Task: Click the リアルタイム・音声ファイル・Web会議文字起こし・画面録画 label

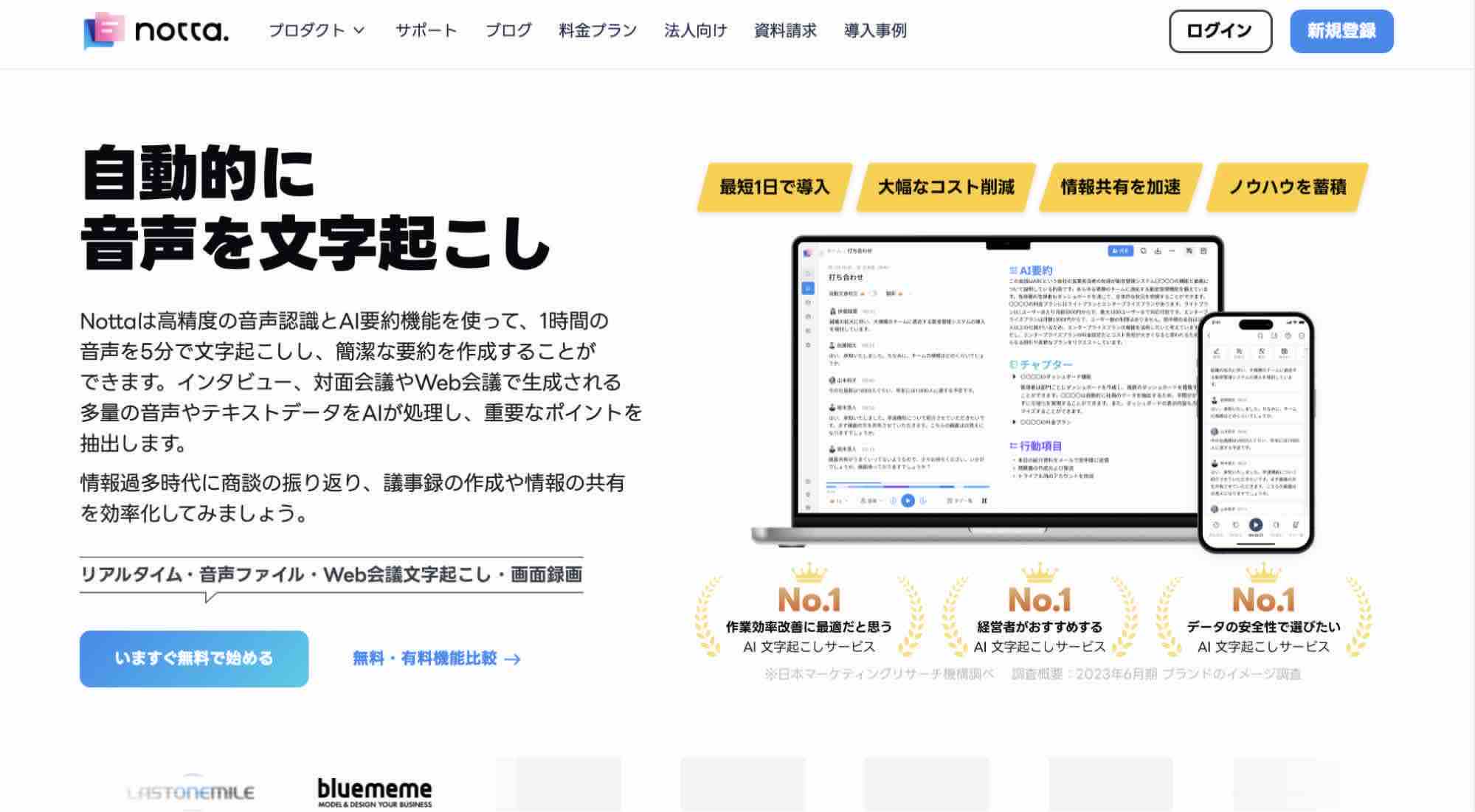Action: [331, 575]
